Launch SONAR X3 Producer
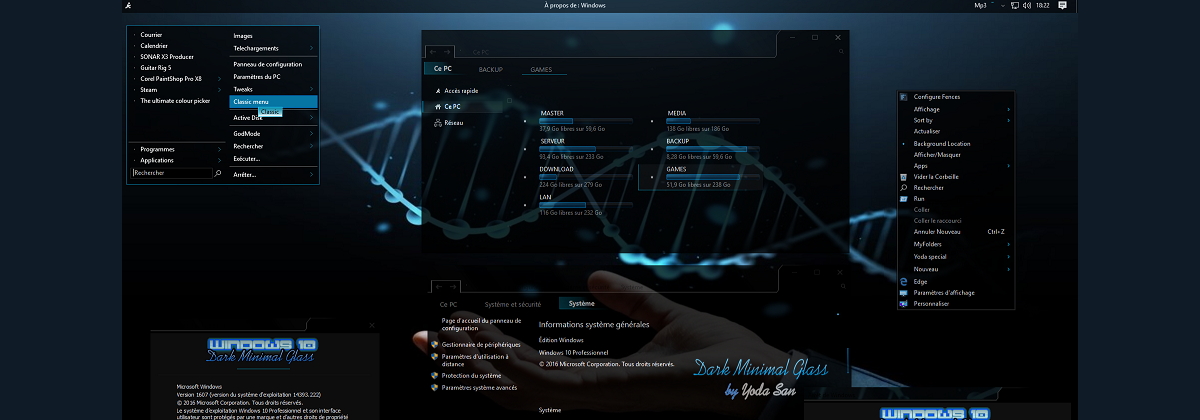Image resolution: width=1200 pixels, height=420 pixels. coord(167,57)
